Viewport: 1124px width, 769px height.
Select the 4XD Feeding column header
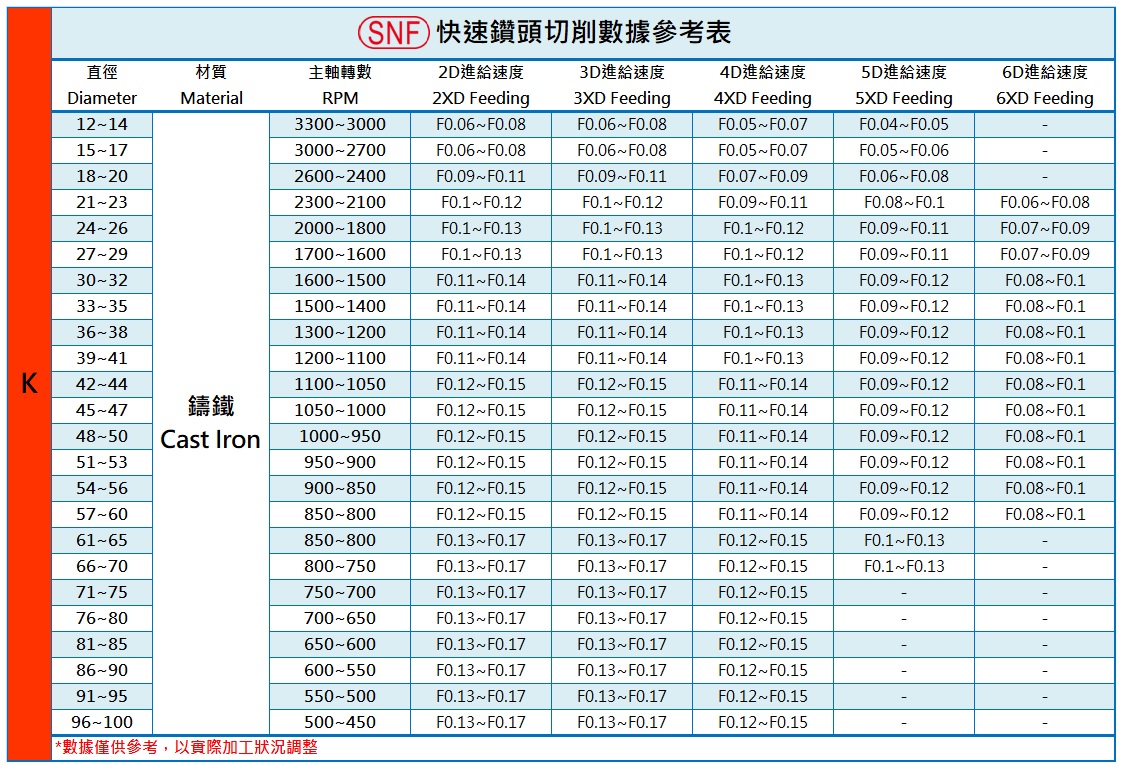[x=763, y=85]
